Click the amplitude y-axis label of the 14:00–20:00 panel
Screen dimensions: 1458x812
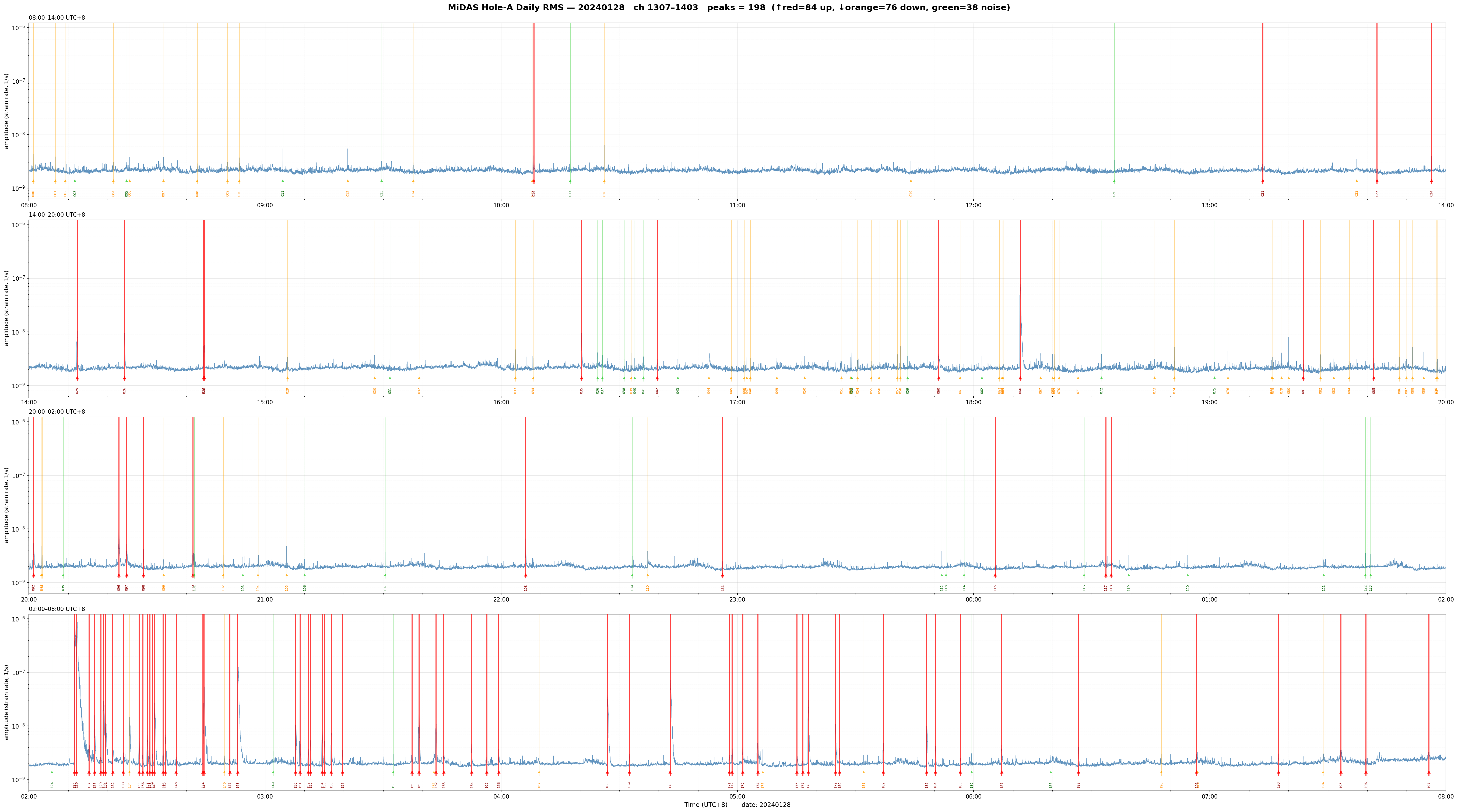[x=7, y=308]
